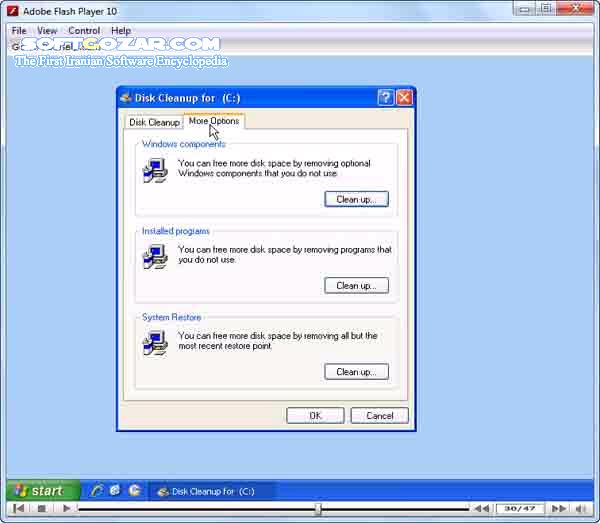Click the Disk Cleanup title bar icon
The width and height of the screenshot is (600, 523).
click(126, 98)
